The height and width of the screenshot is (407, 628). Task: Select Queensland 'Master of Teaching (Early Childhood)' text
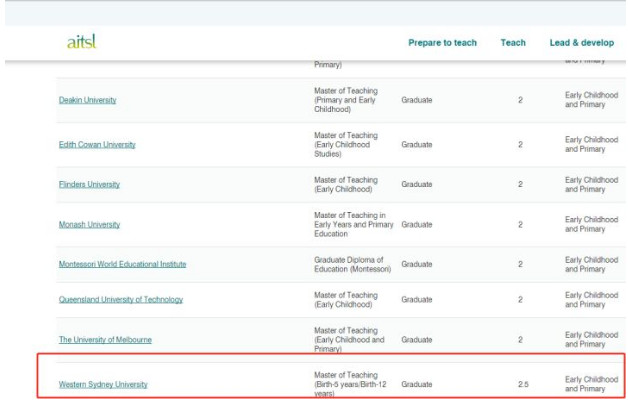coord(346,300)
